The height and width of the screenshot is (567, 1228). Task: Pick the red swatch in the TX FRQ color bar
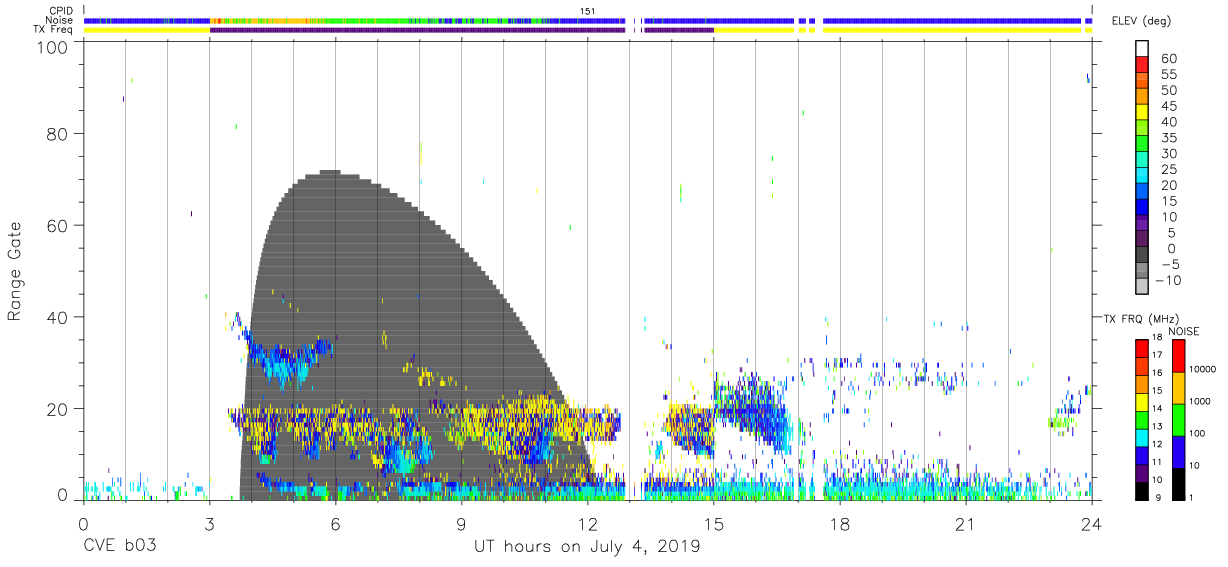tap(1142, 348)
